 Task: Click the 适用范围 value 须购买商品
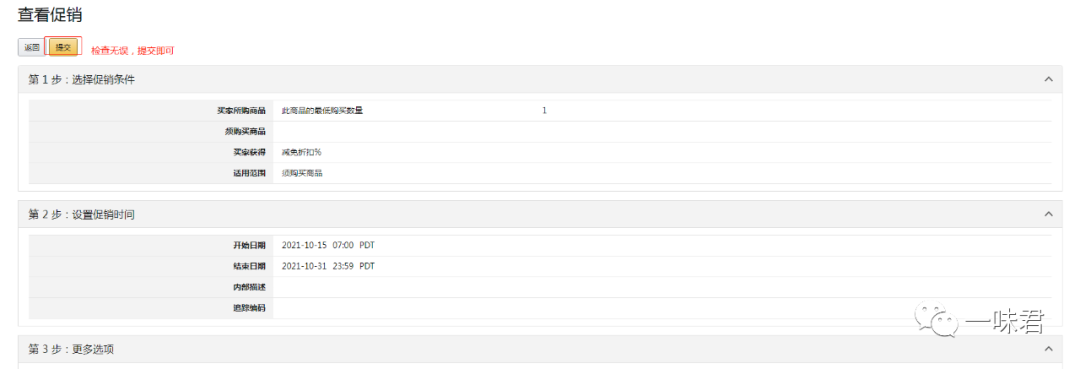pyautogui.click(x=302, y=173)
